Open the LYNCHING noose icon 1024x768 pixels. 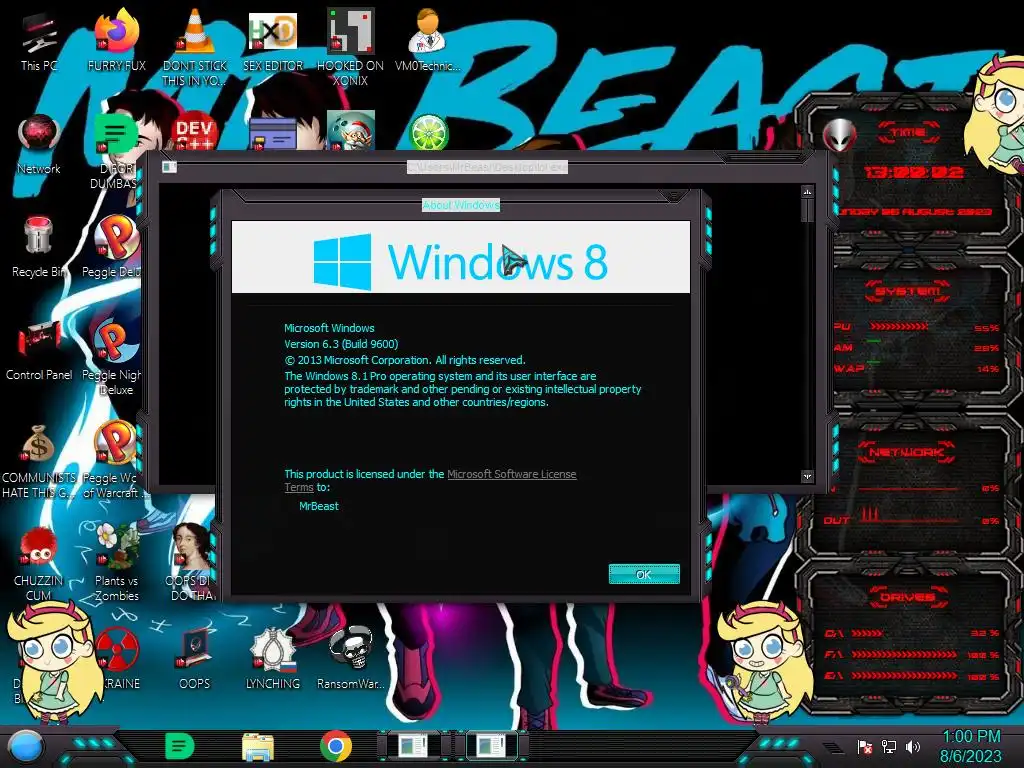coord(273,658)
